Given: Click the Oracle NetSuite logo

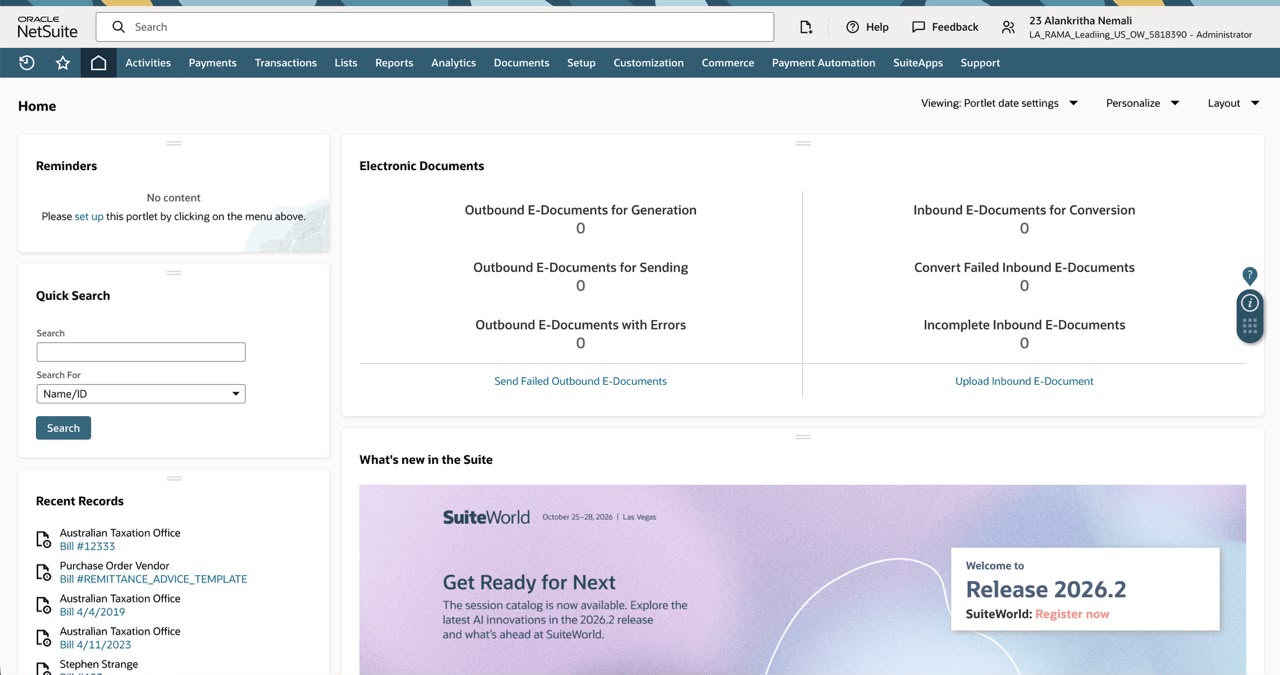Looking at the screenshot, I should (x=47, y=27).
